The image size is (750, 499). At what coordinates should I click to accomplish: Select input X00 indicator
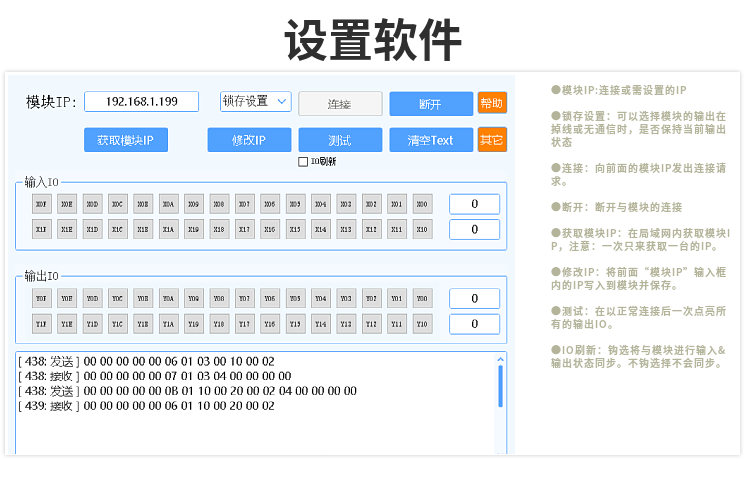pyautogui.click(x=422, y=204)
